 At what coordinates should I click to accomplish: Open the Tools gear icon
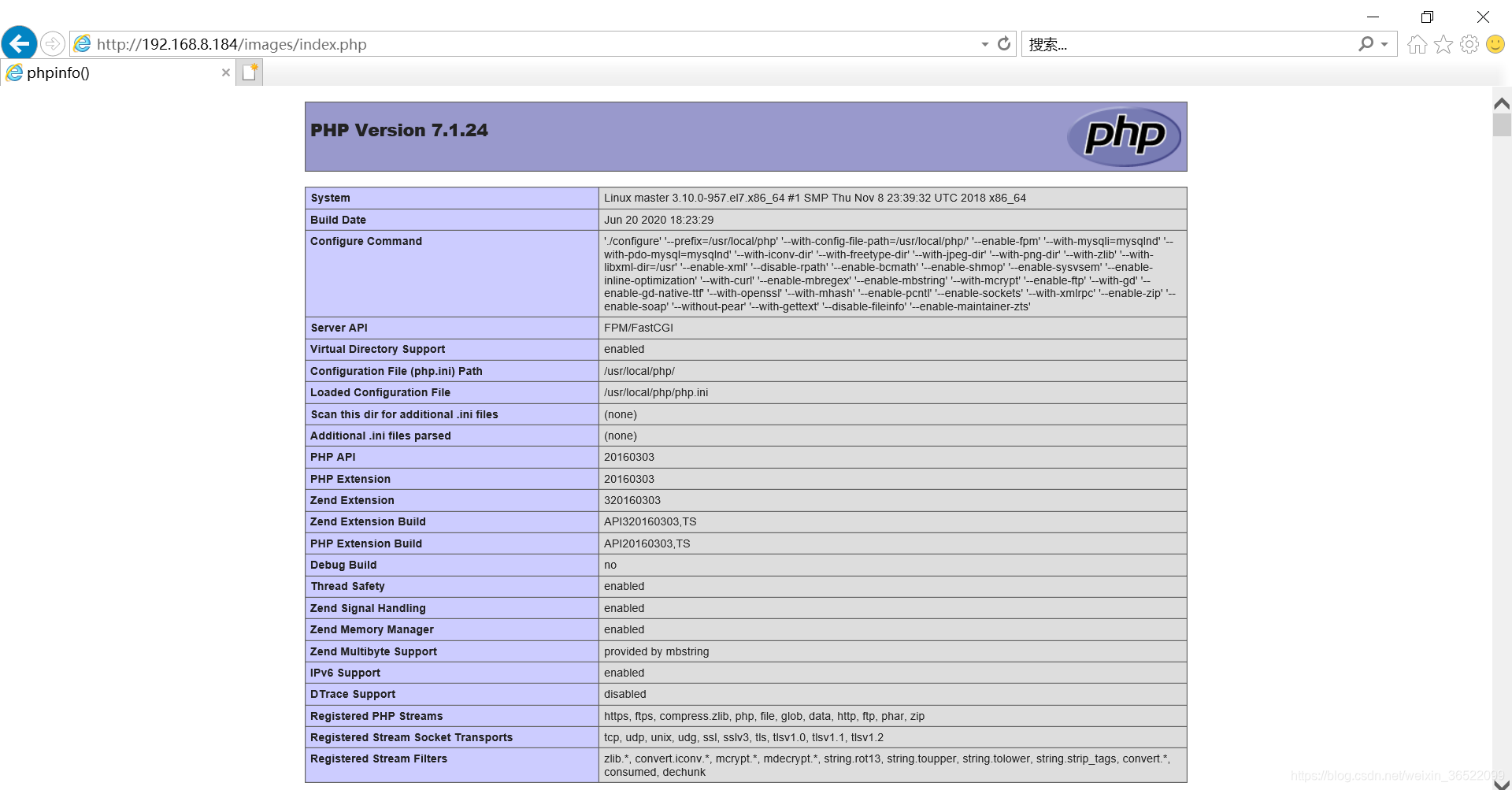coord(1469,44)
